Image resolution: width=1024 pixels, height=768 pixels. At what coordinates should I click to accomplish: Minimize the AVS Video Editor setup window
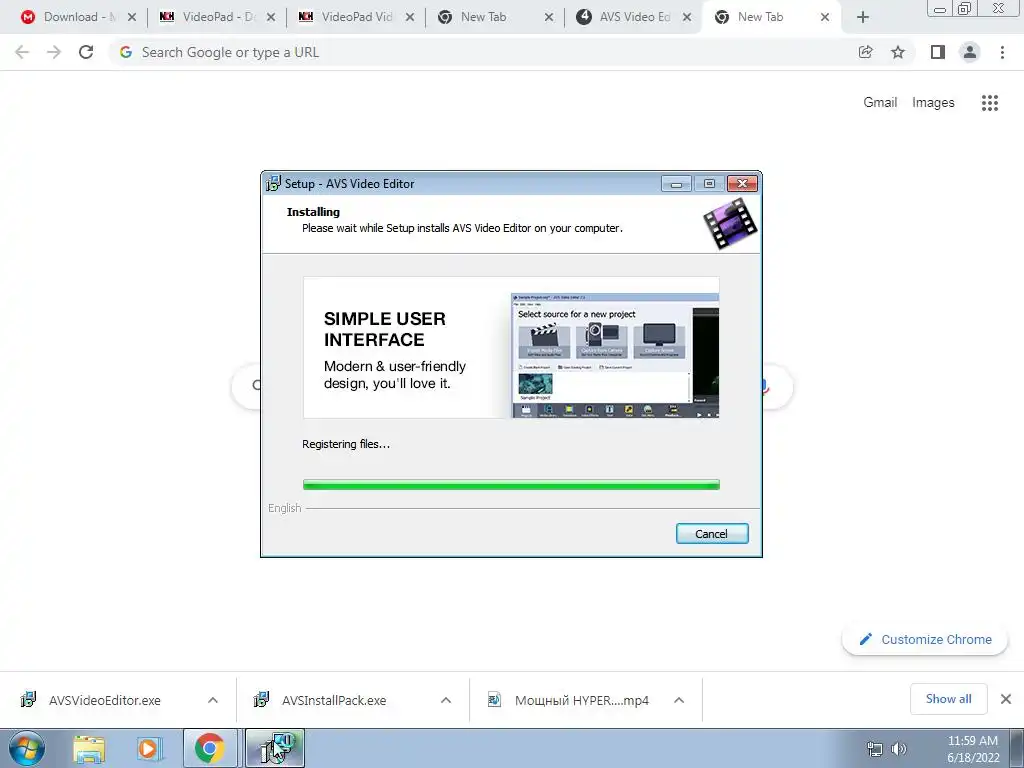click(x=677, y=184)
